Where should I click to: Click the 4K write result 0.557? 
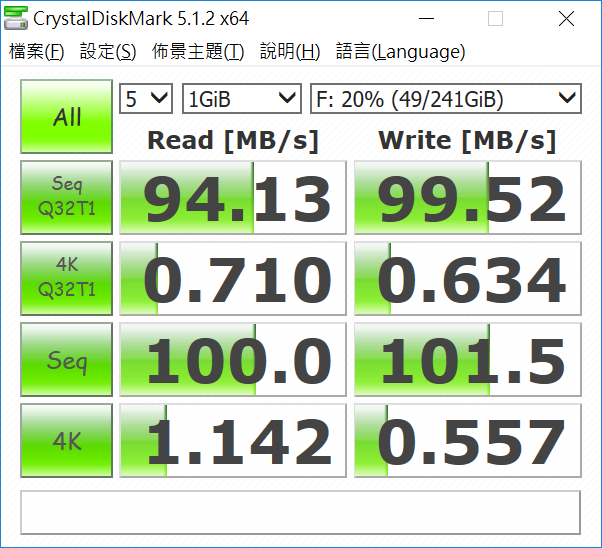point(468,440)
